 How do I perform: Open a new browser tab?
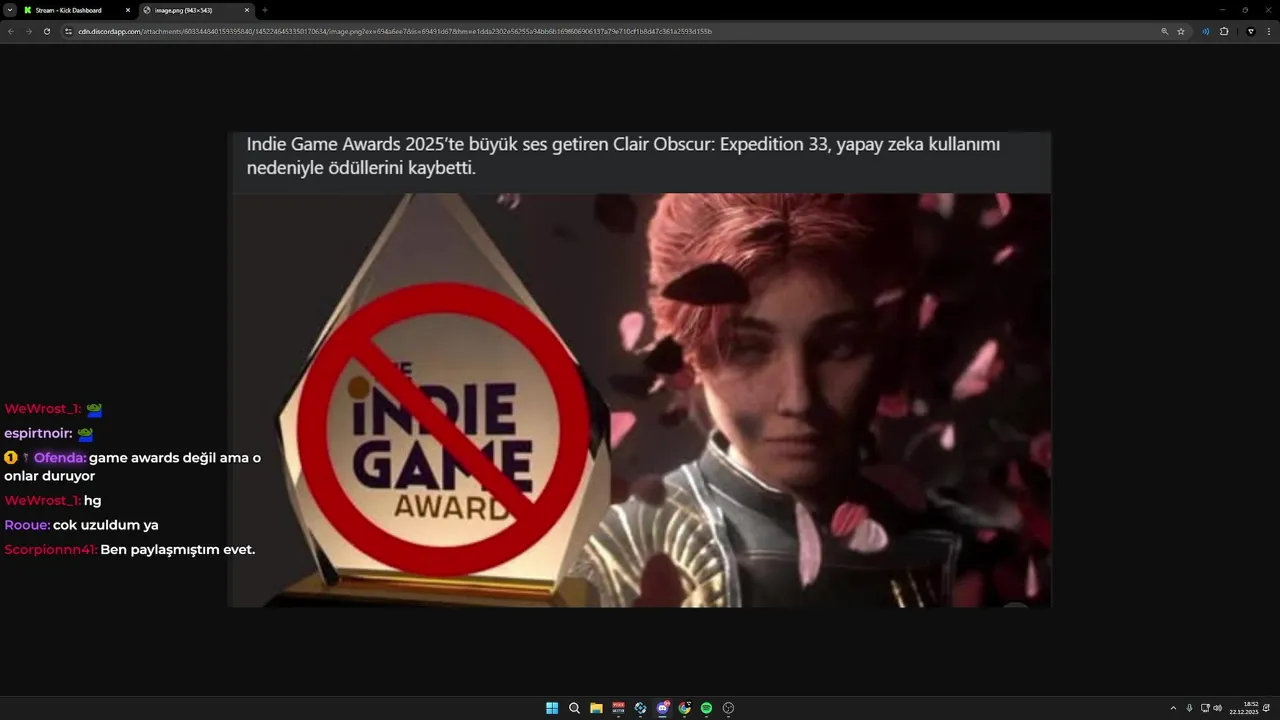[x=265, y=10]
